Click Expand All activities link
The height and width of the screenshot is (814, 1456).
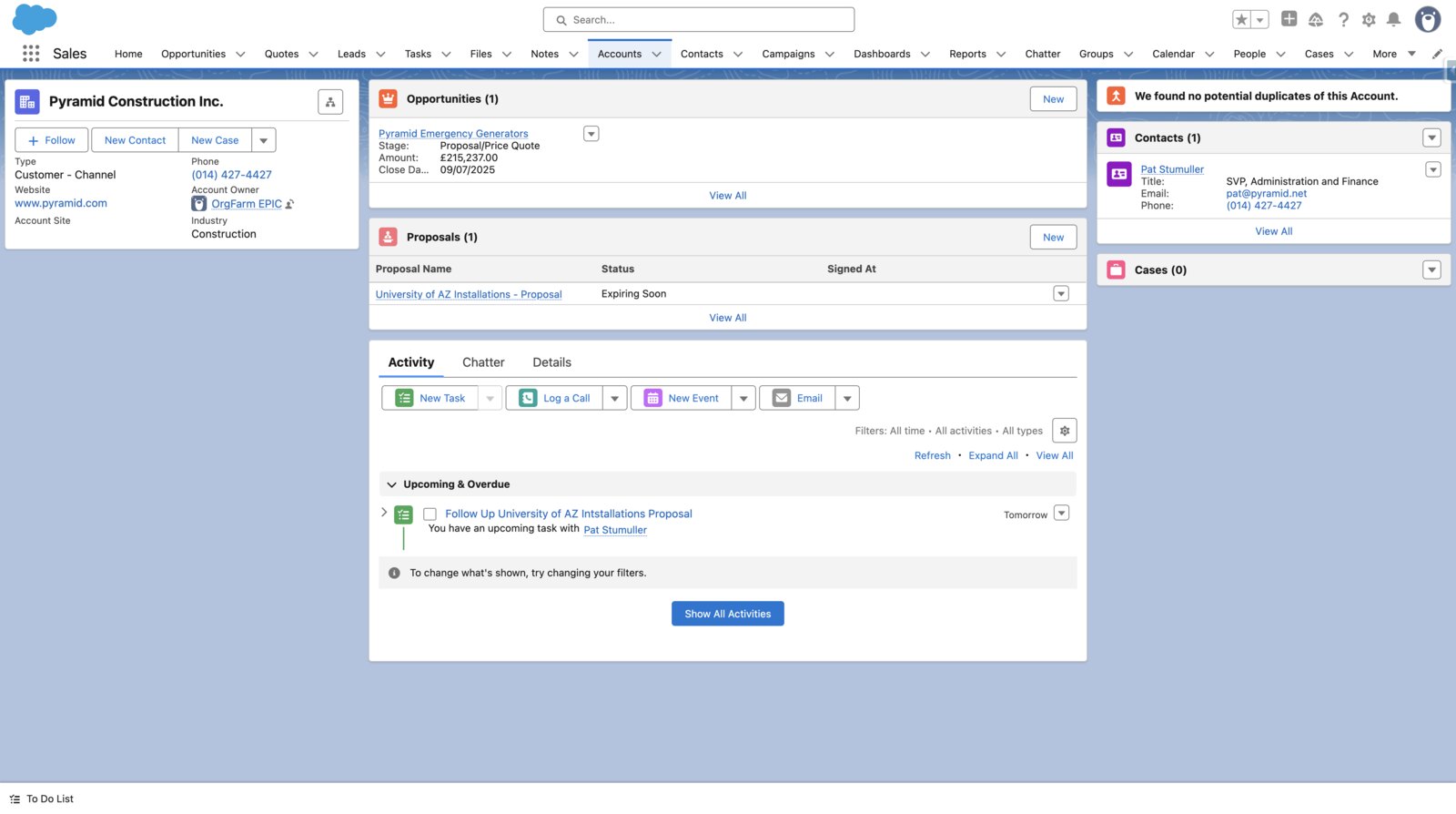pyautogui.click(x=993, y=455)
